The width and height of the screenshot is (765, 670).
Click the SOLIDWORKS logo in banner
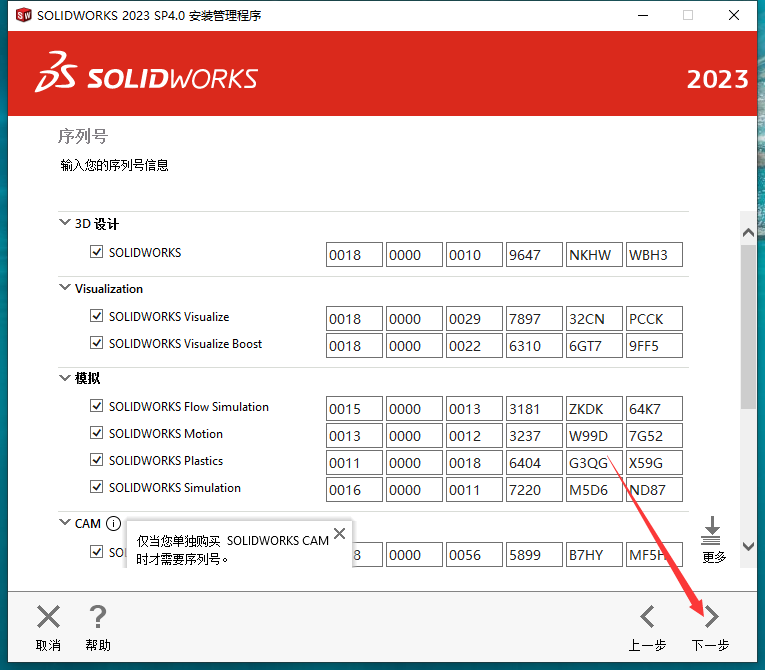(x=146, y=72)
